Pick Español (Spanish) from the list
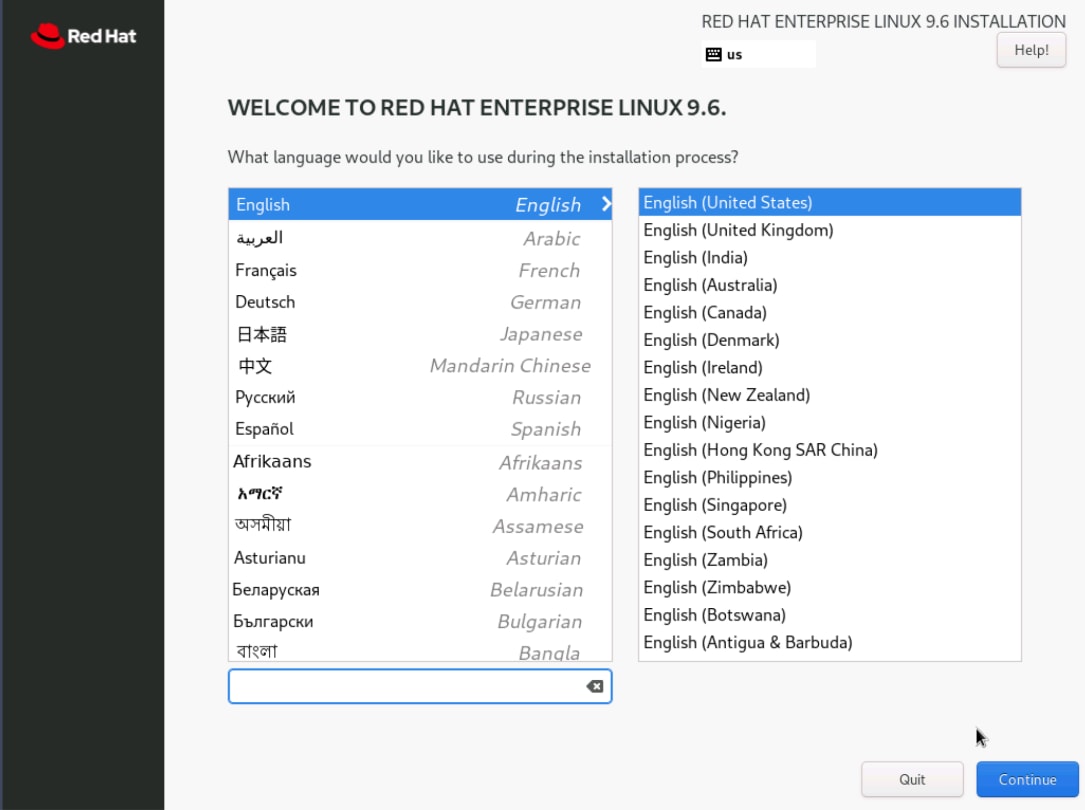 tap(420, 429)
